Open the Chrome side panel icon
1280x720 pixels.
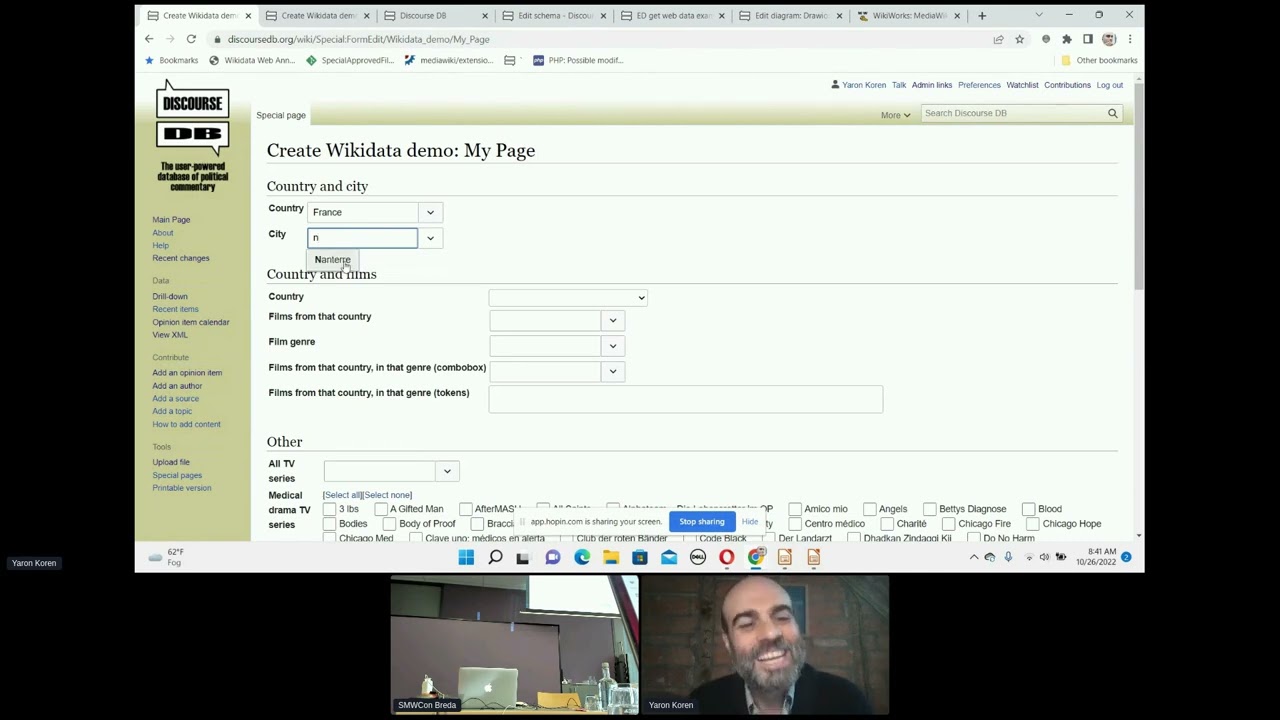pos(1088,39)
